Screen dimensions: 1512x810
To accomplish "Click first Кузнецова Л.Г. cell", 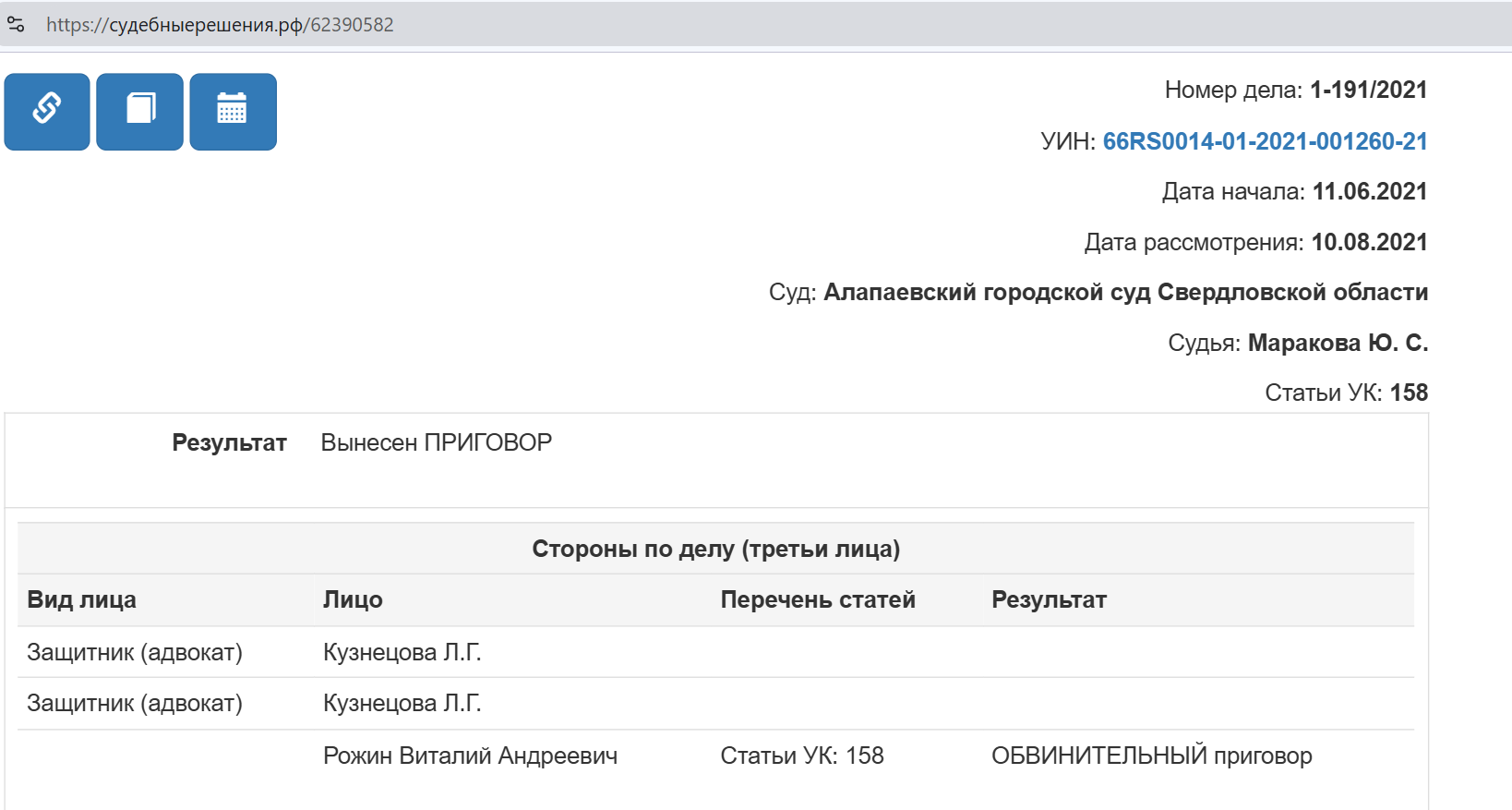I will [x=402, y=653].
